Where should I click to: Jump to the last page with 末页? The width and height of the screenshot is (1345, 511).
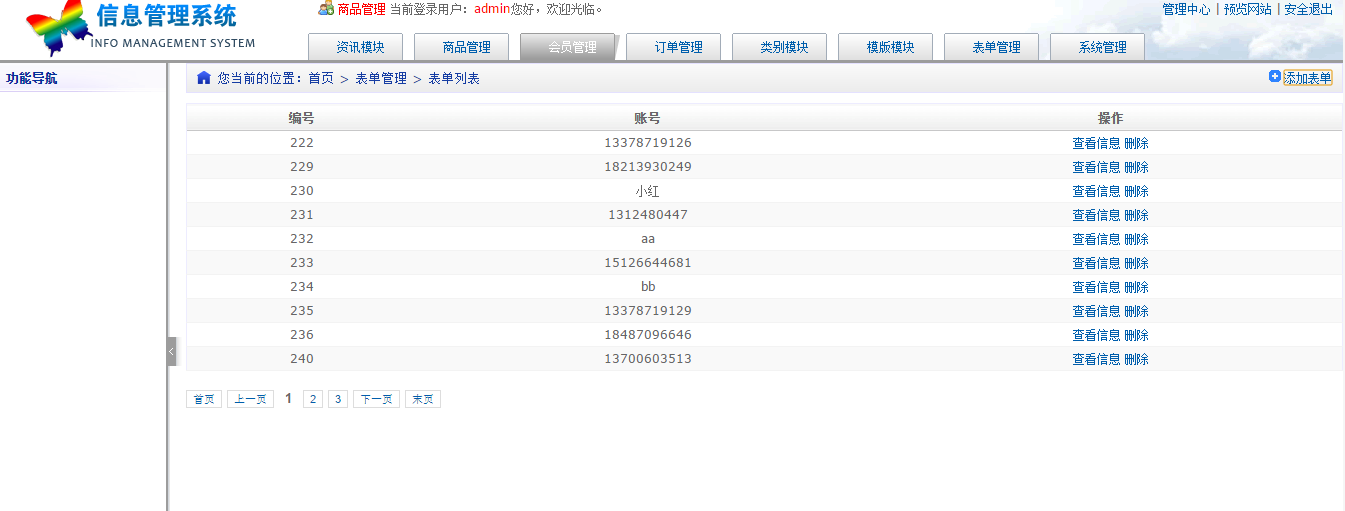click(422, 399)
